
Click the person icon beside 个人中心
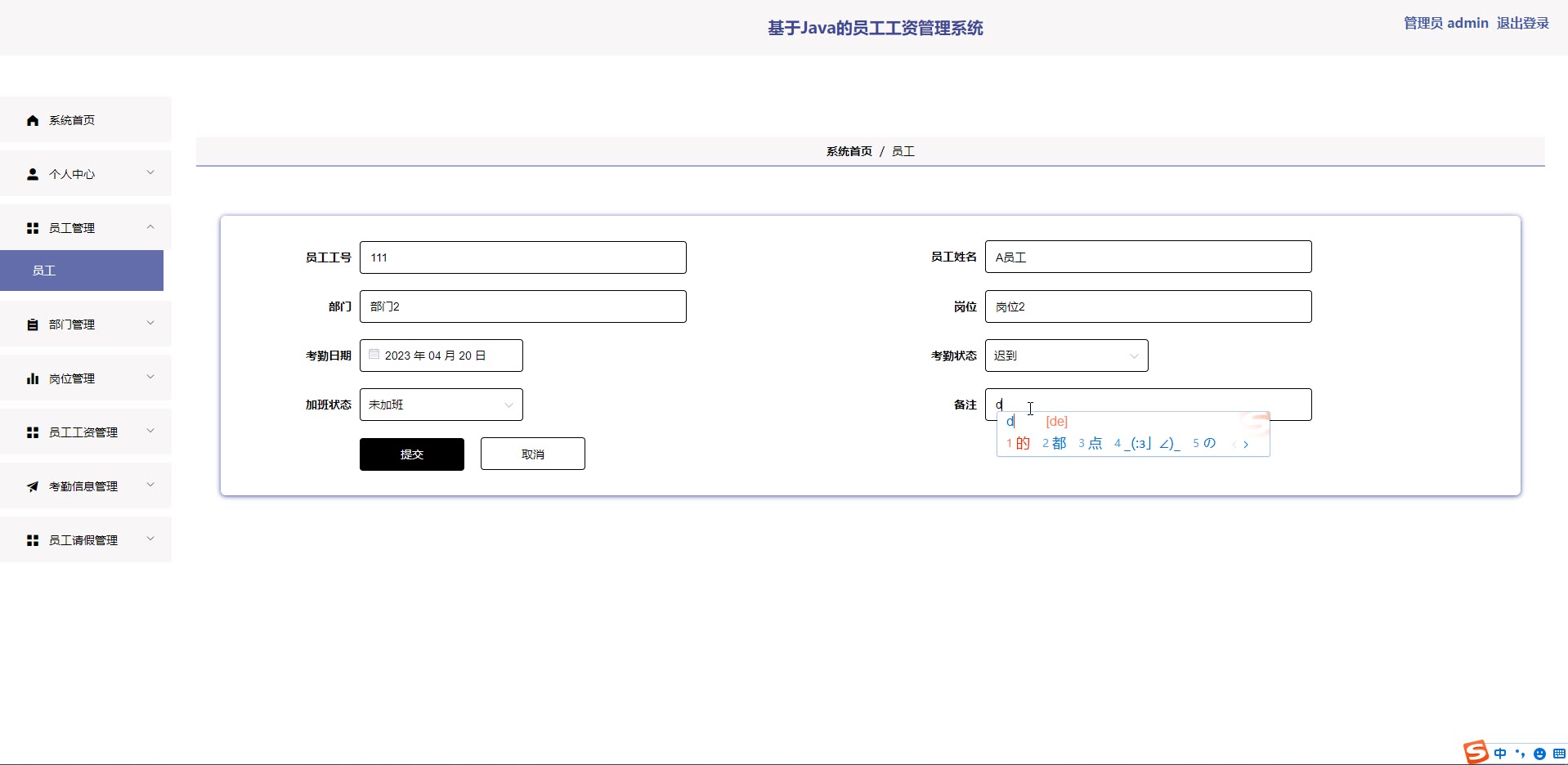click(33, 174)
